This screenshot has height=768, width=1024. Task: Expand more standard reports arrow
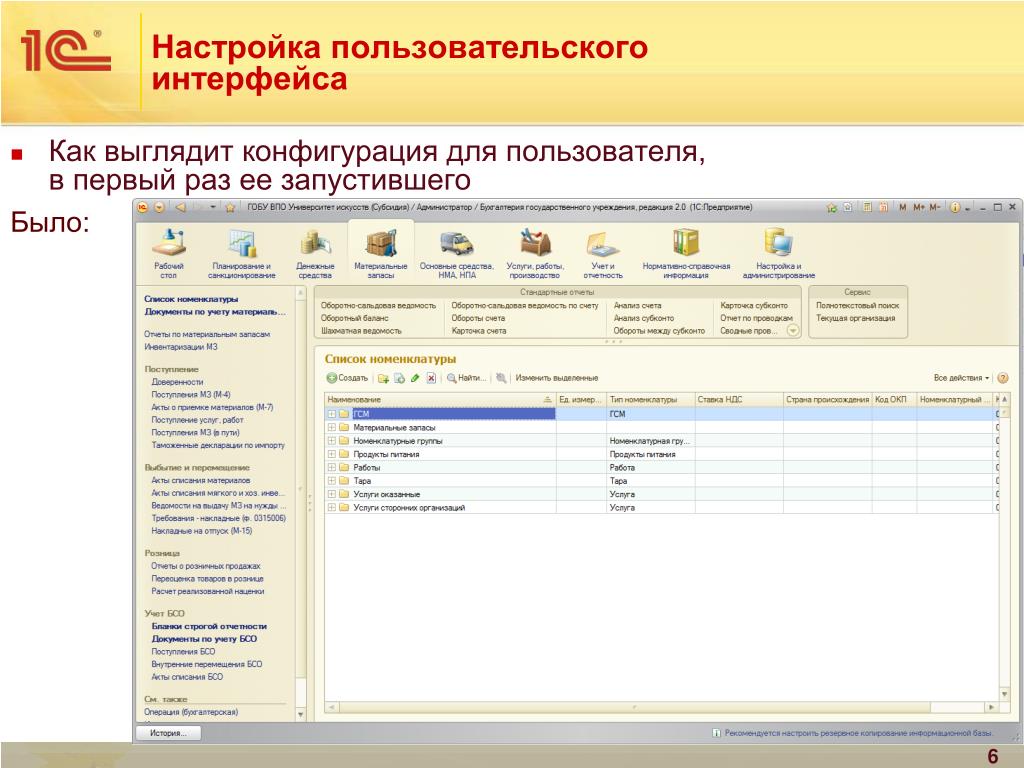(x=792, y=331)
